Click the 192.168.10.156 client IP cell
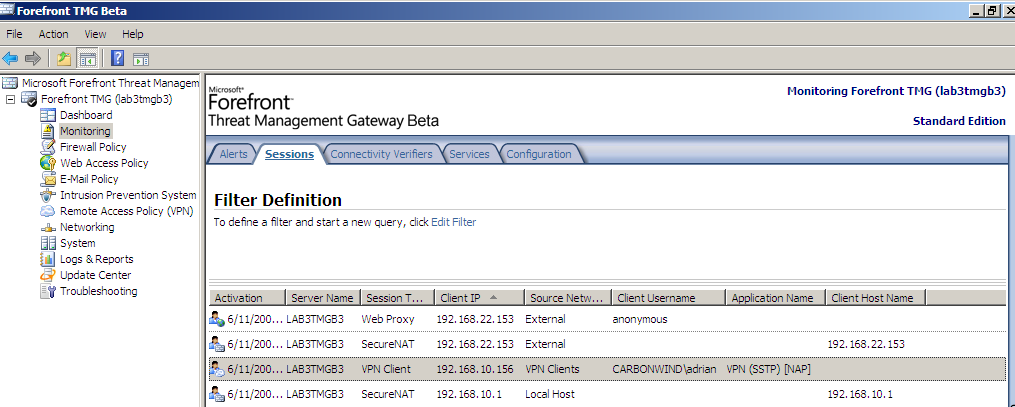Screen dimensions: 1015x407 475,369
